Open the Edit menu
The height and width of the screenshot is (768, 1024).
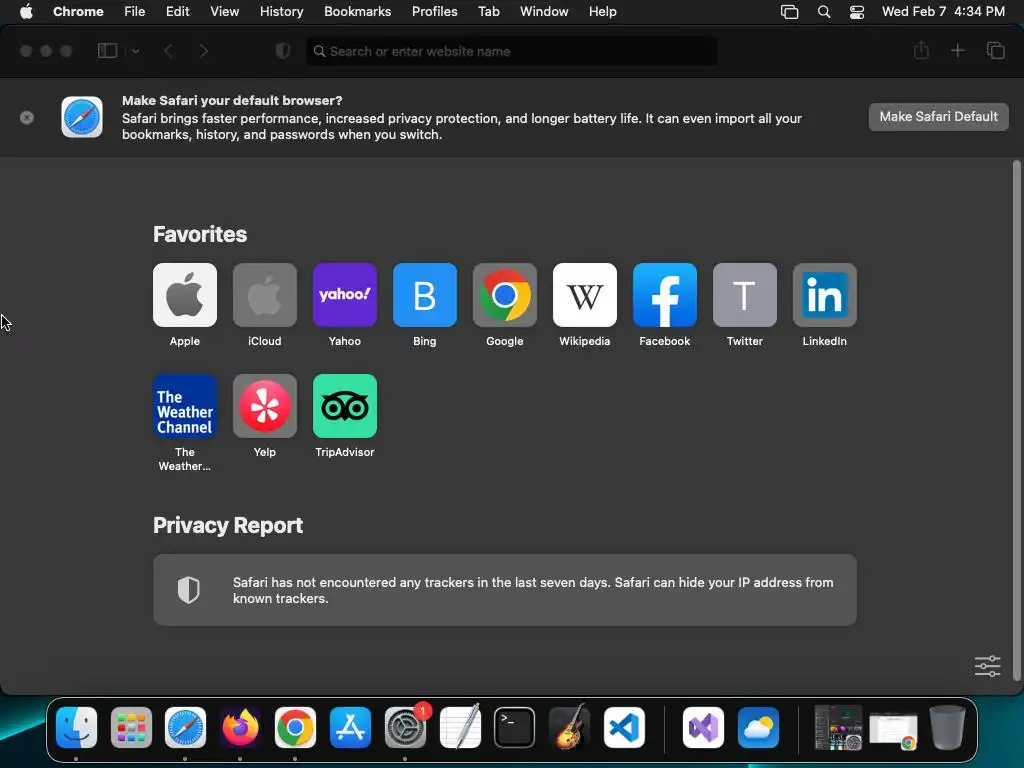[178, 12]
